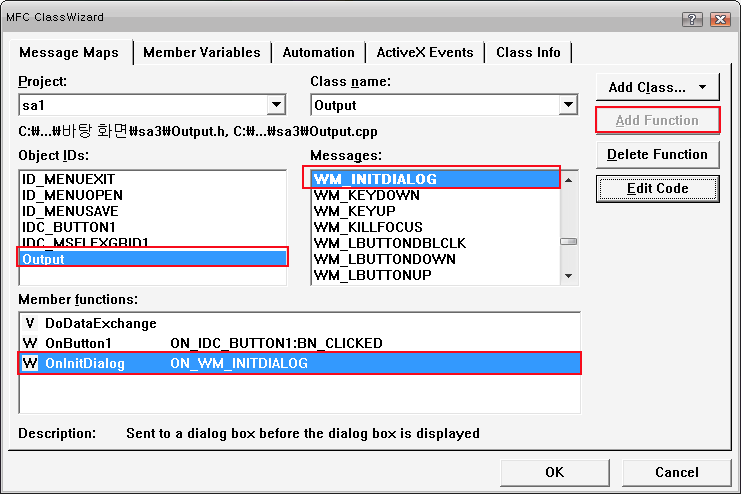Dismiss dialog with the Cancel button

coord(677,472)
